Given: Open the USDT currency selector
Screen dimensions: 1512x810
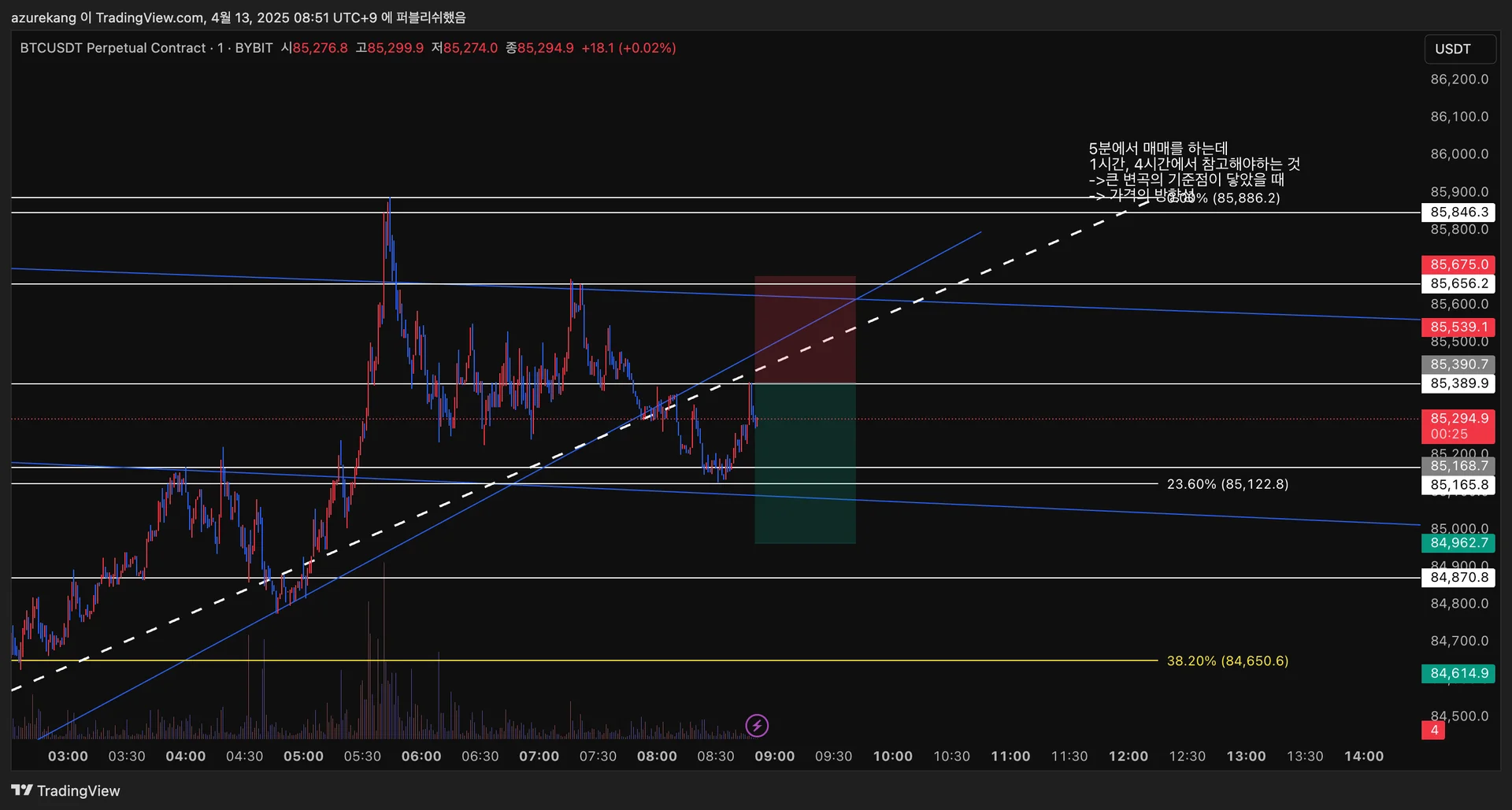Looking at the screenshot, I should tap(1459, 49).
